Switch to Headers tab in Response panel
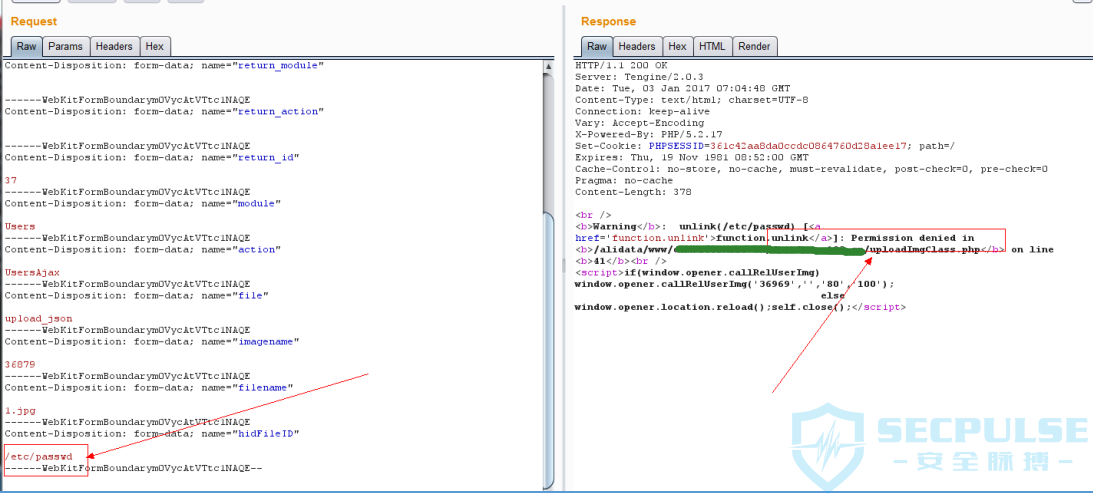Screen dimensions: 1093x494 (637, 47)
